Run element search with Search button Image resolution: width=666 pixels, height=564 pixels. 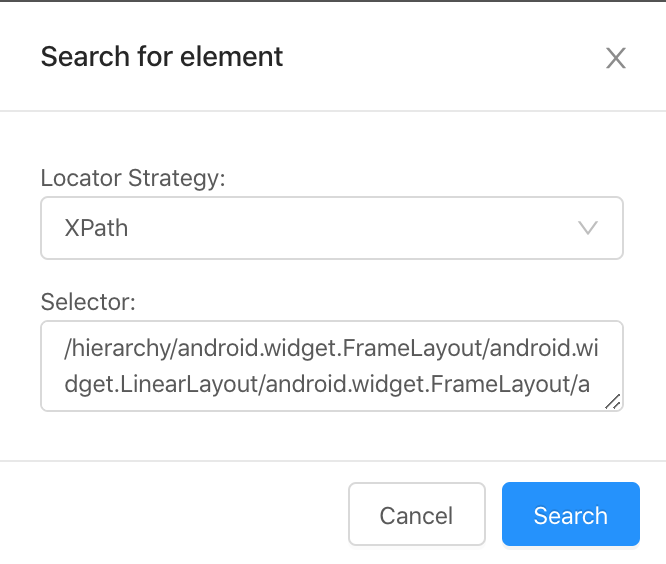(x=570, y=515)
